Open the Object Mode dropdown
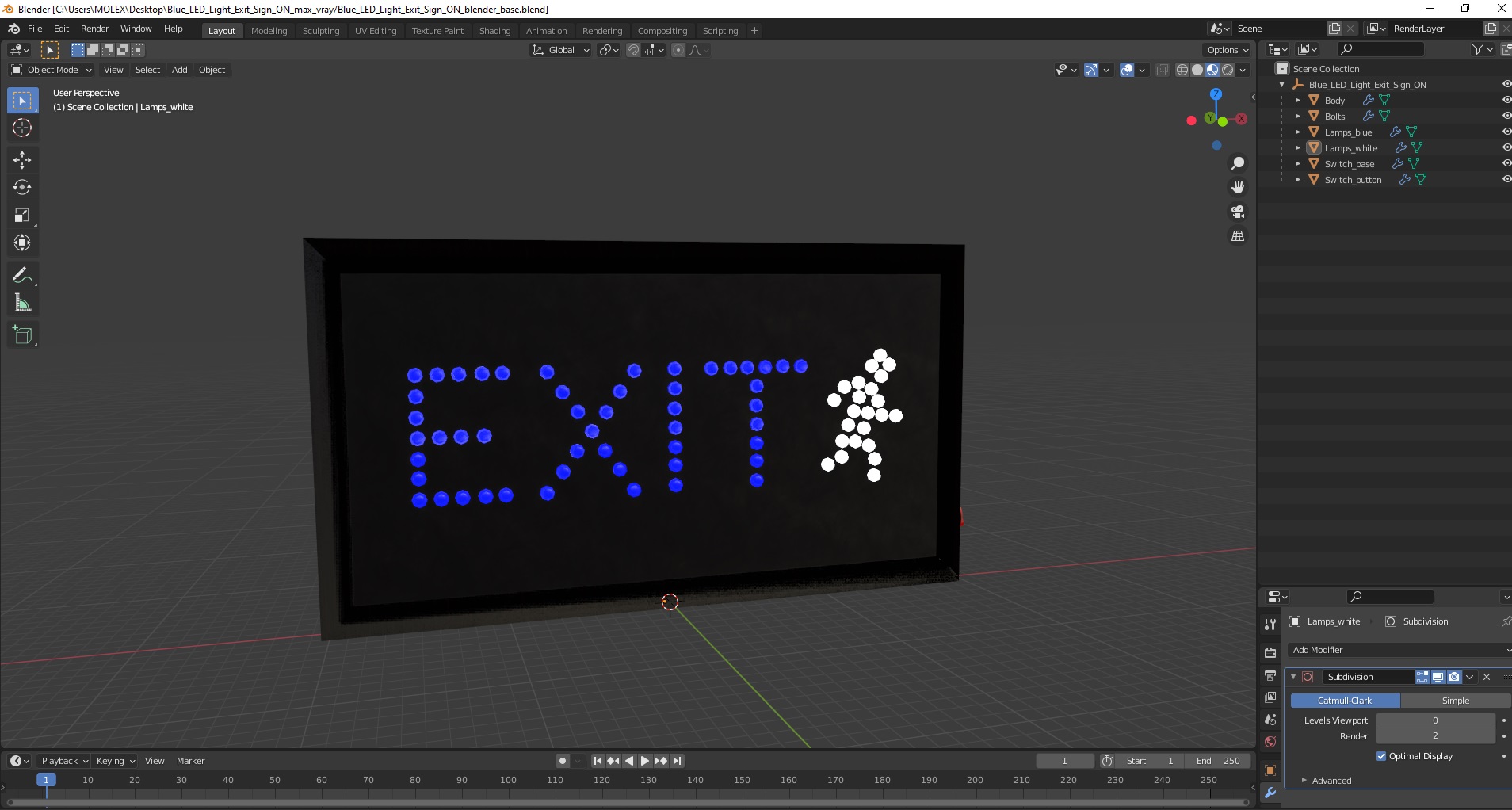 tap(52, 70)
